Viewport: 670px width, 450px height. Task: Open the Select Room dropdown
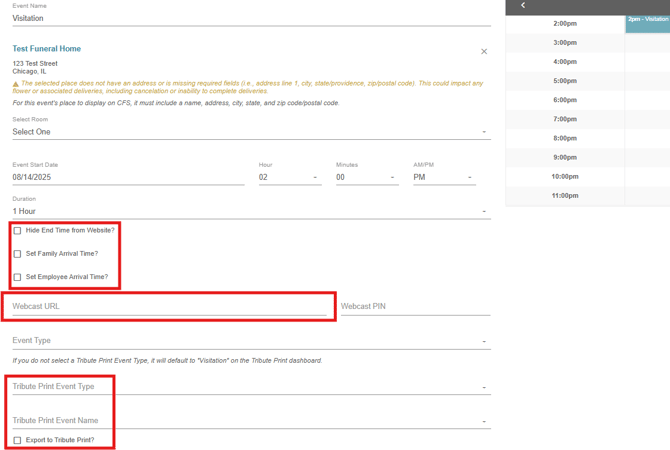[x=250, y=132]
